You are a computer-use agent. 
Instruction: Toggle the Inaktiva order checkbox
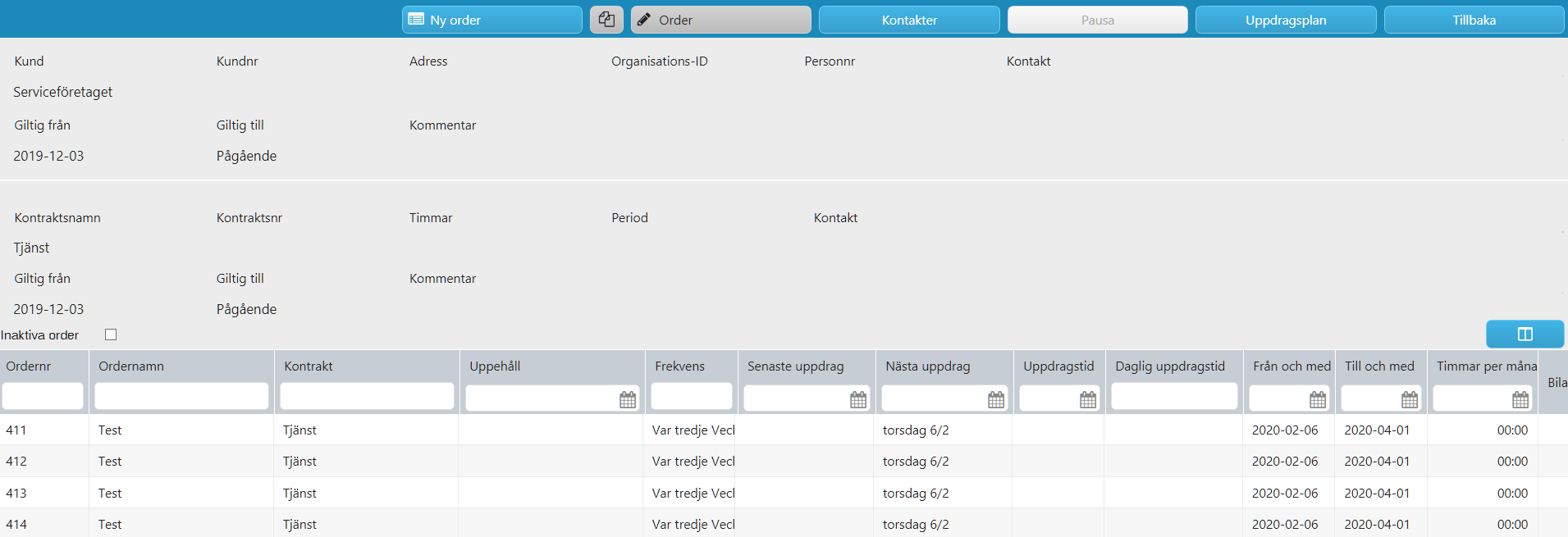click(x=111, y=334)
